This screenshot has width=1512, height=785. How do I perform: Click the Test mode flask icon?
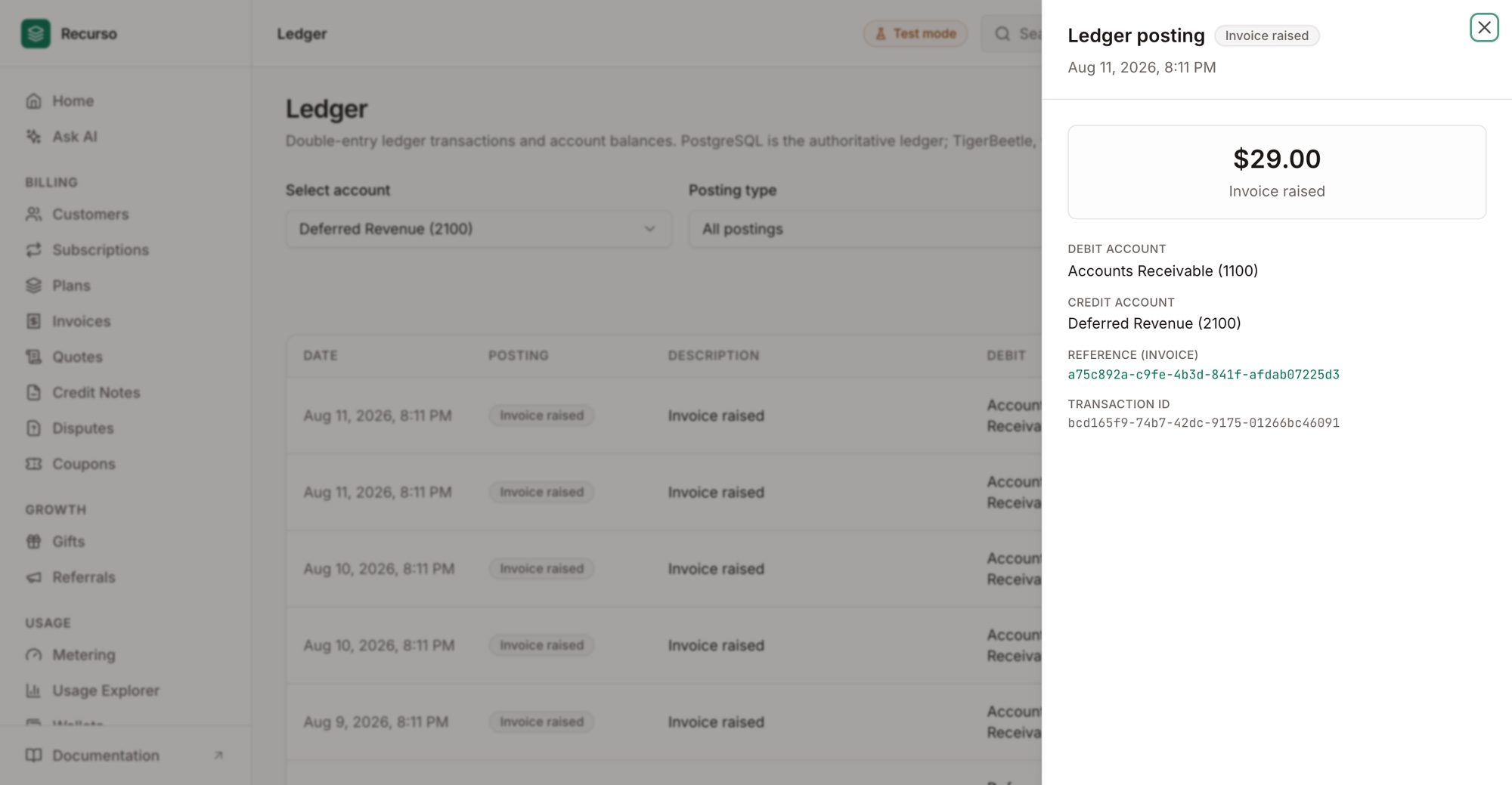point(881,34)
